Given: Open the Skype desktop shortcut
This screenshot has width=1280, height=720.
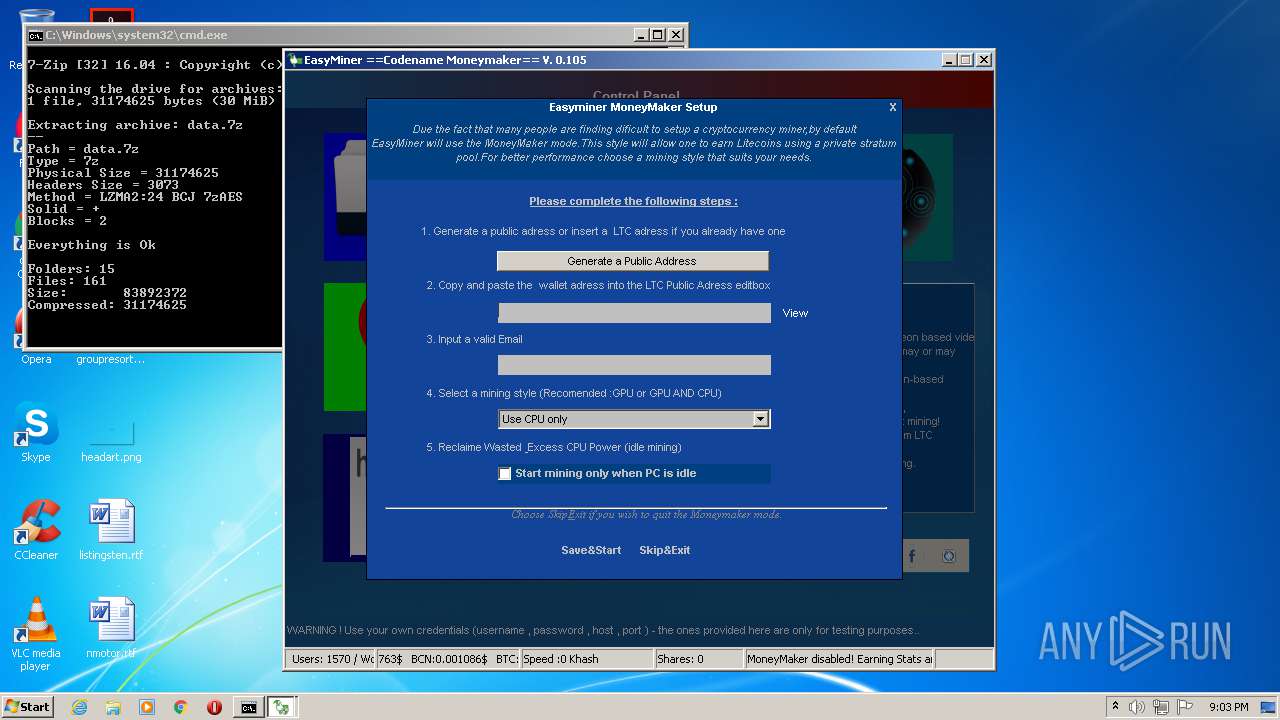Looking at the screenshot, I should 36,432.
